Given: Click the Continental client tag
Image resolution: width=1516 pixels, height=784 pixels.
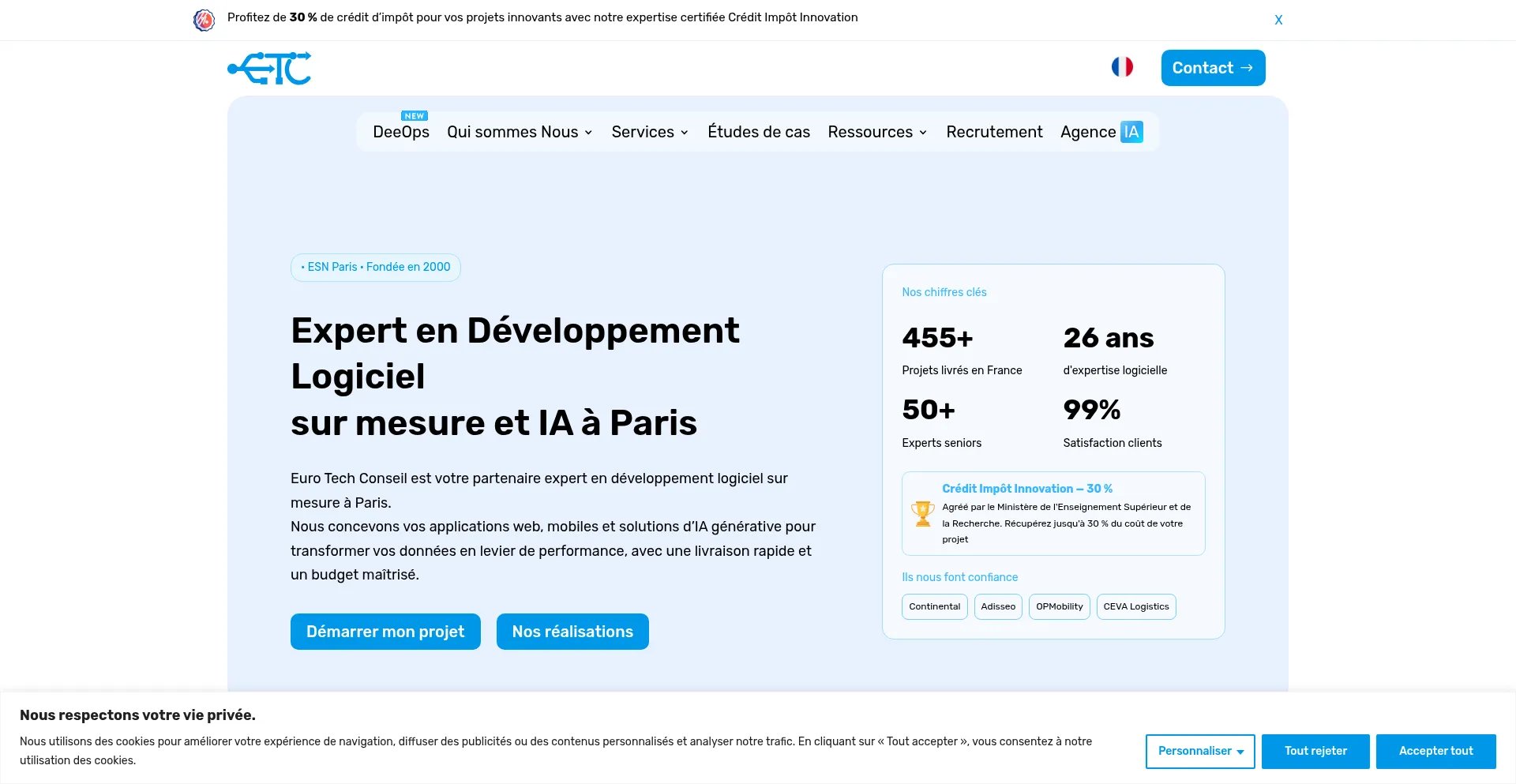Looking at the screenshot, I should [935, 606].
